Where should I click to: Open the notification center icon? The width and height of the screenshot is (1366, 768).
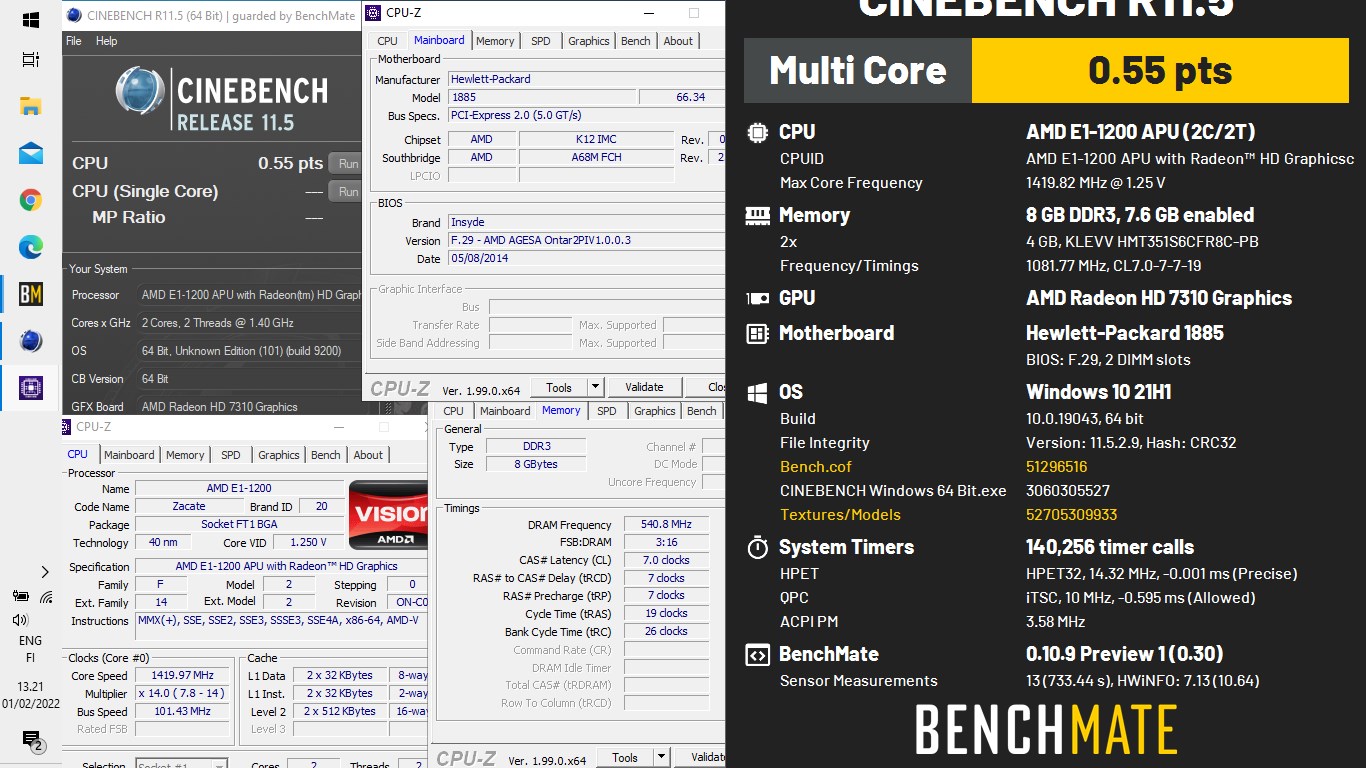click(31, 740)
